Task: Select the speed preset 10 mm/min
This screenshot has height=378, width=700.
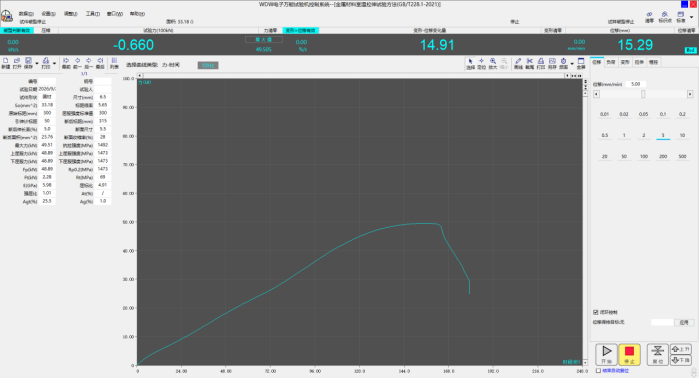Action: tap(682, 135)
